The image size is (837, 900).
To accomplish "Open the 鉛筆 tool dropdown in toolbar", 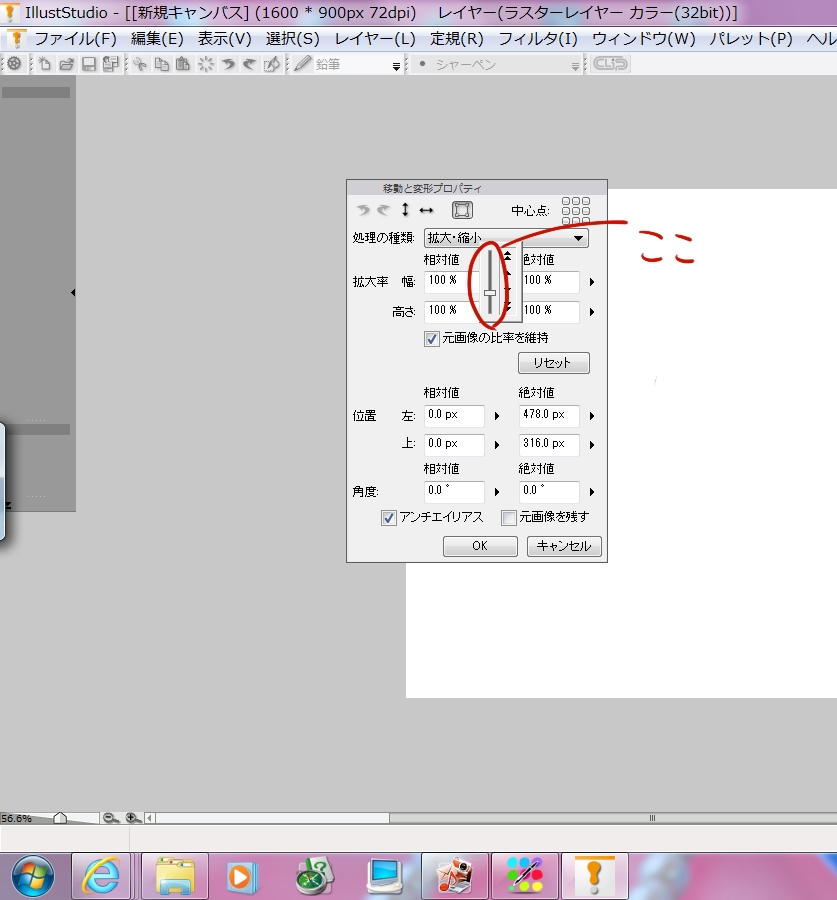I will pyautogui.click(x=396, y=65).
